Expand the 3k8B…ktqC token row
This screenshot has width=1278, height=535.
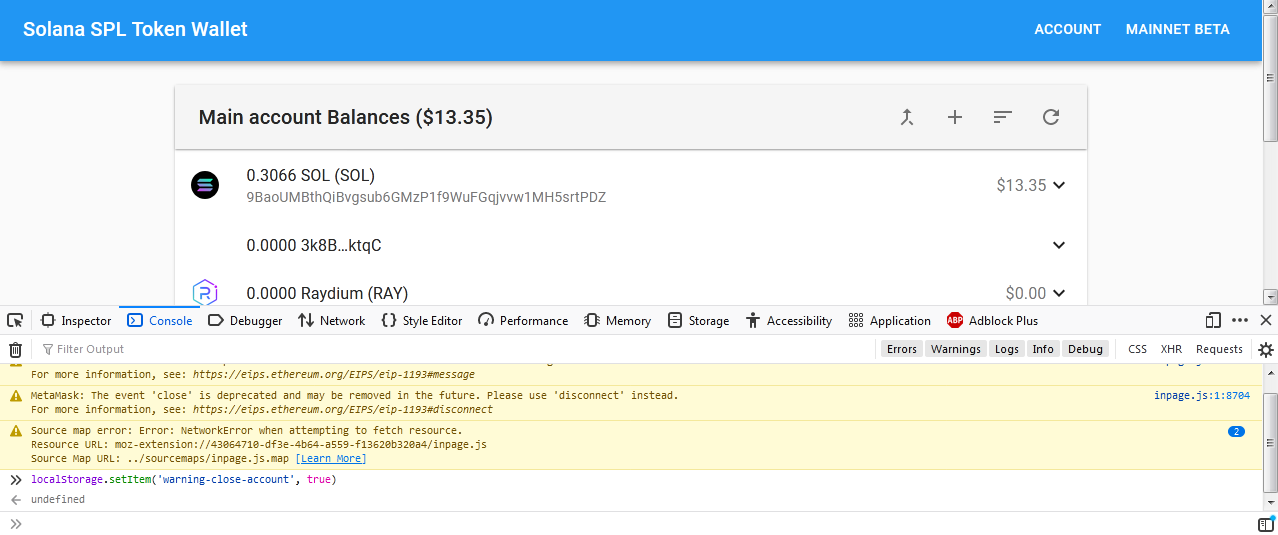(1059, 245)
